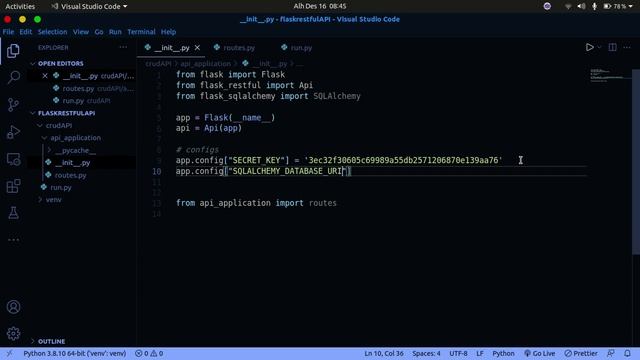Open the network indicator in top bar
The height and width of the screenshot is (360, 640).
coord(568,6)
